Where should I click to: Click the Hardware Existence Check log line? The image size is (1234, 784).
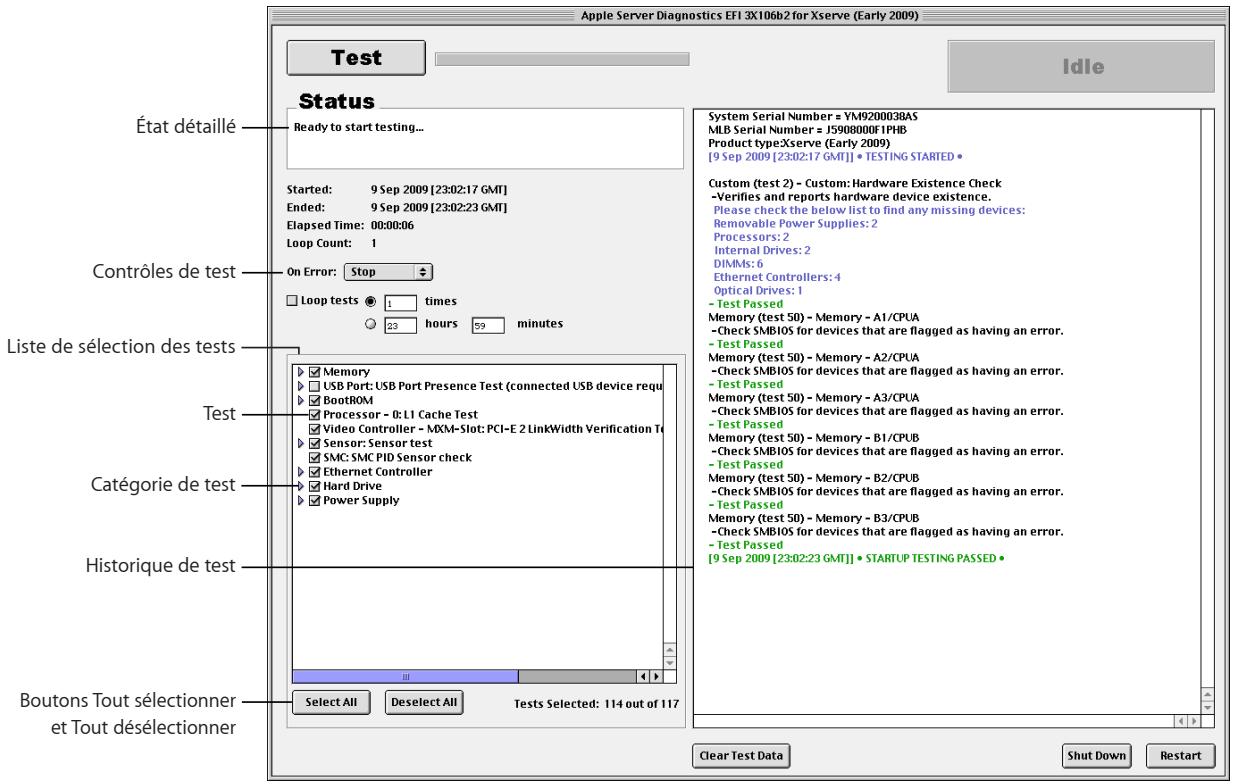tap(854, 183)
